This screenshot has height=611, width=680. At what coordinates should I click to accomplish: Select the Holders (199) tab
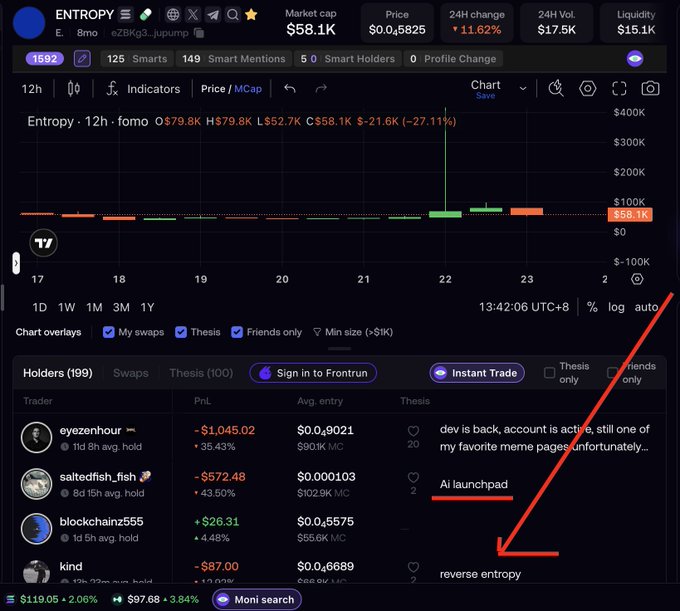coord(58,373)
